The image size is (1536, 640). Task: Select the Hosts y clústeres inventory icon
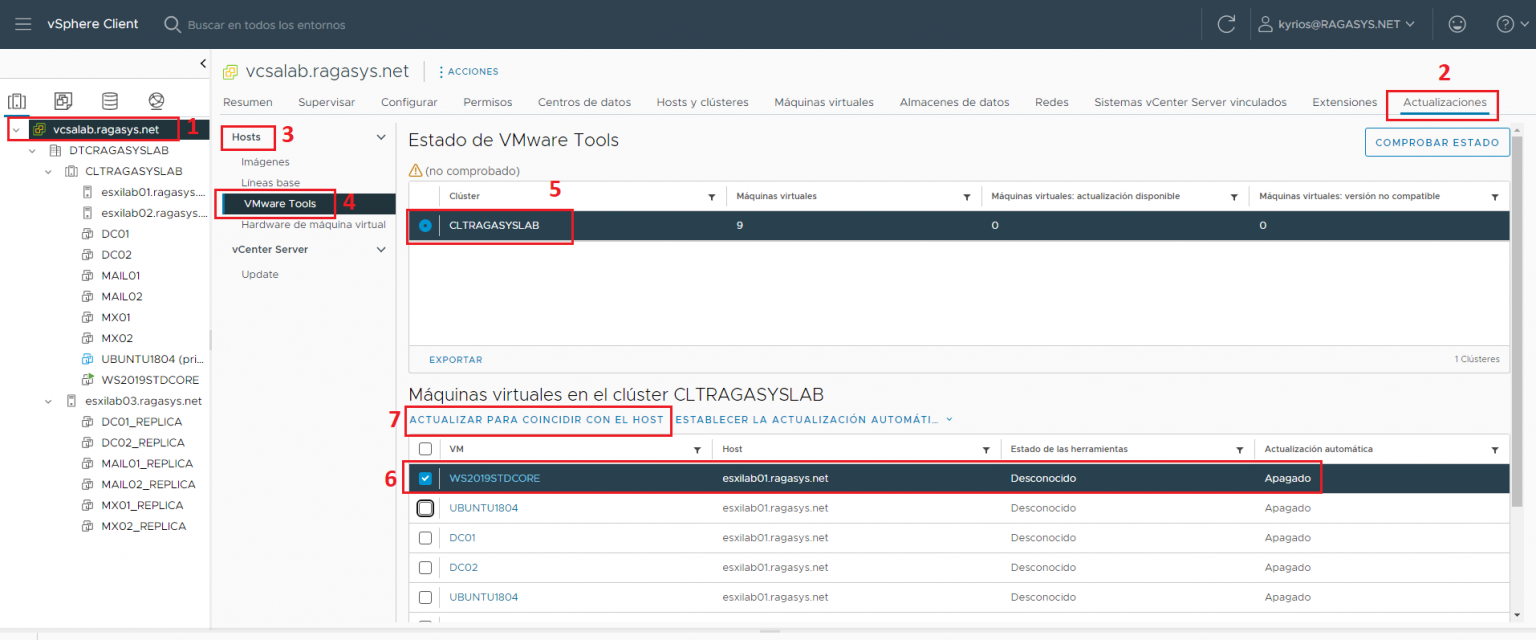(15, 100)
